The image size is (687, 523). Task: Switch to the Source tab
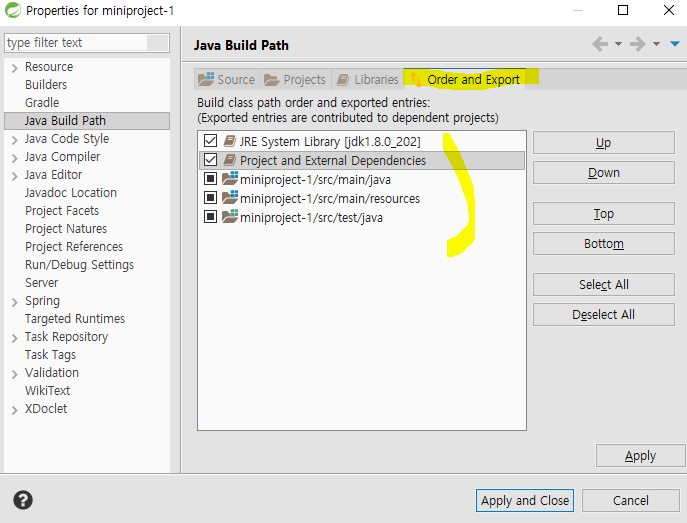pyautogui.click(x=227, y=79)
